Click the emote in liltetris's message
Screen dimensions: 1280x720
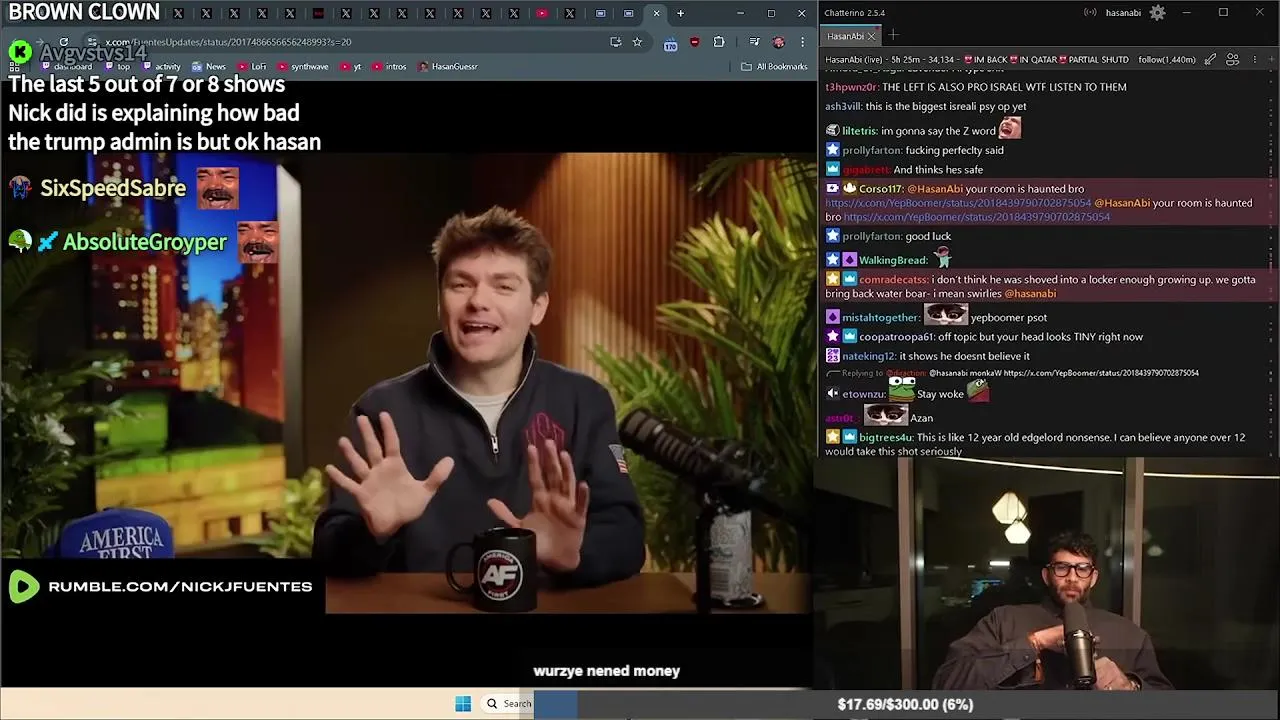[1010, 128]
